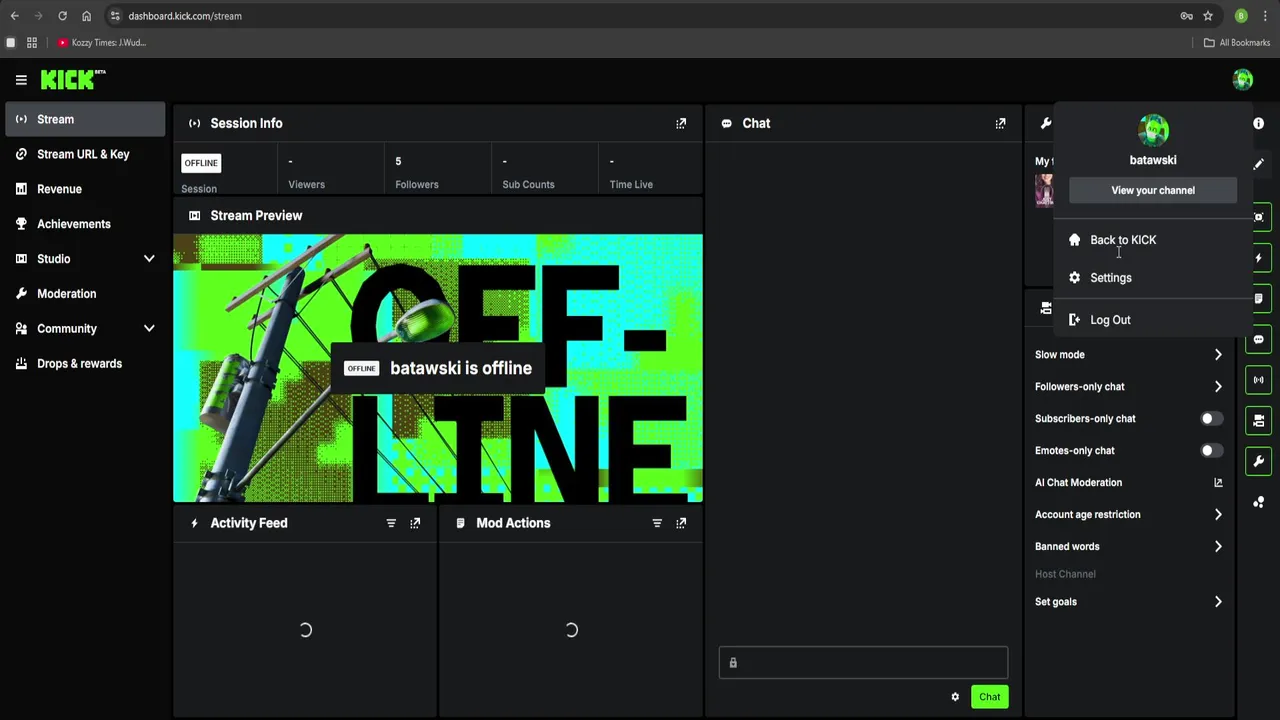Click the Host Channel label
1280x720 pixels.
[x=1065, y=574]
